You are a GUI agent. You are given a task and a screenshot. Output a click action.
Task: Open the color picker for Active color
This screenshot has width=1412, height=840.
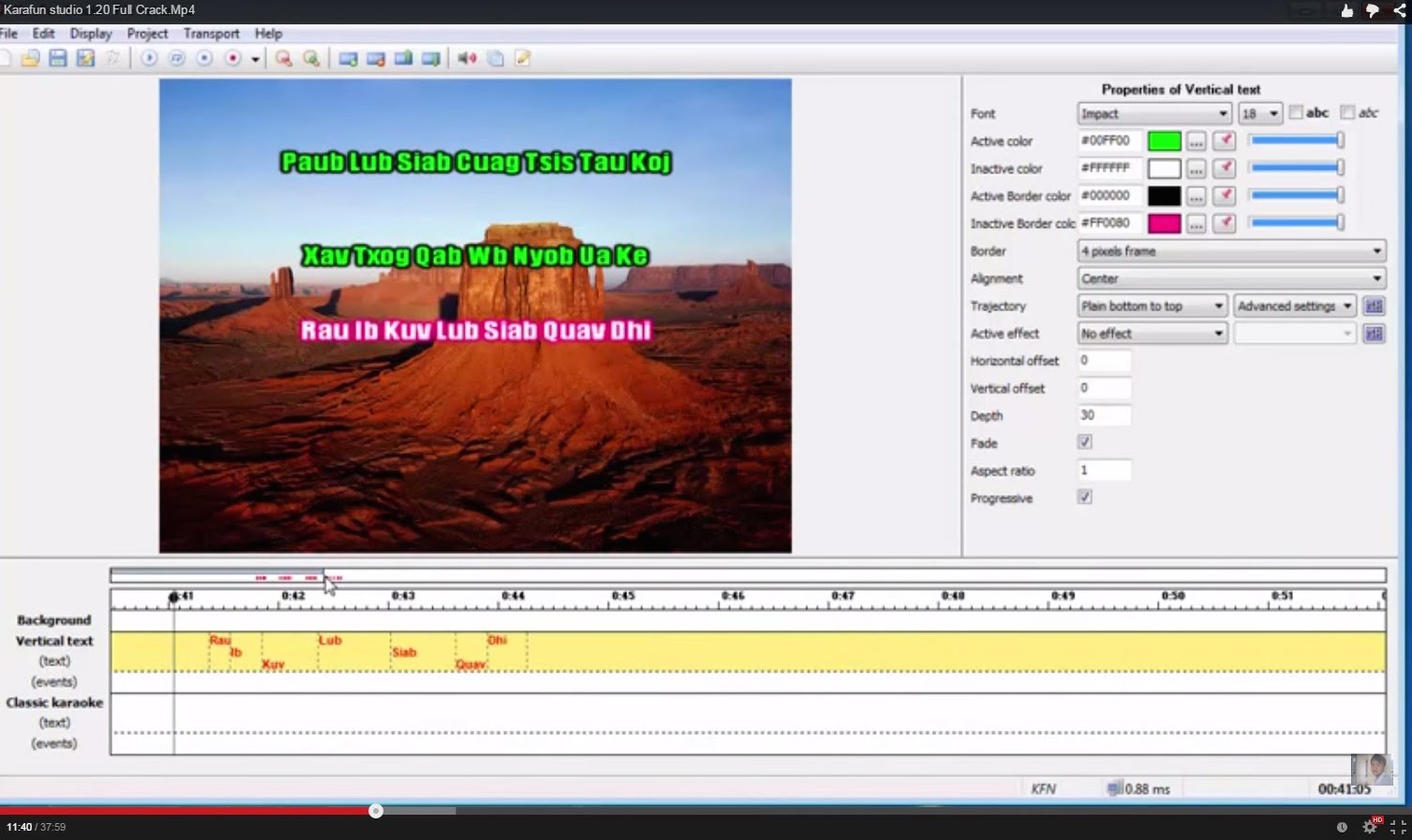coord(1195,141)
